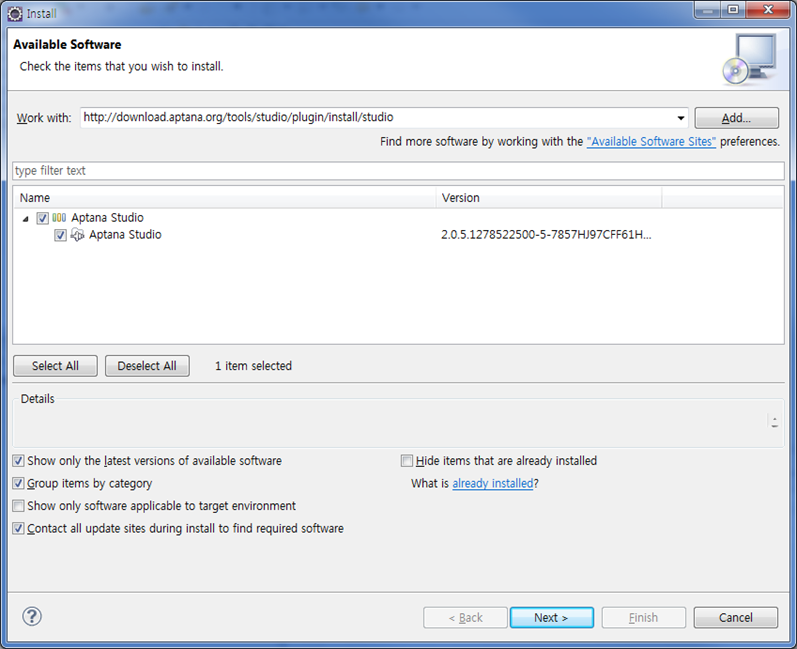Click the Add... button
This screenshot has height=649, width=797.
[736, 118]
